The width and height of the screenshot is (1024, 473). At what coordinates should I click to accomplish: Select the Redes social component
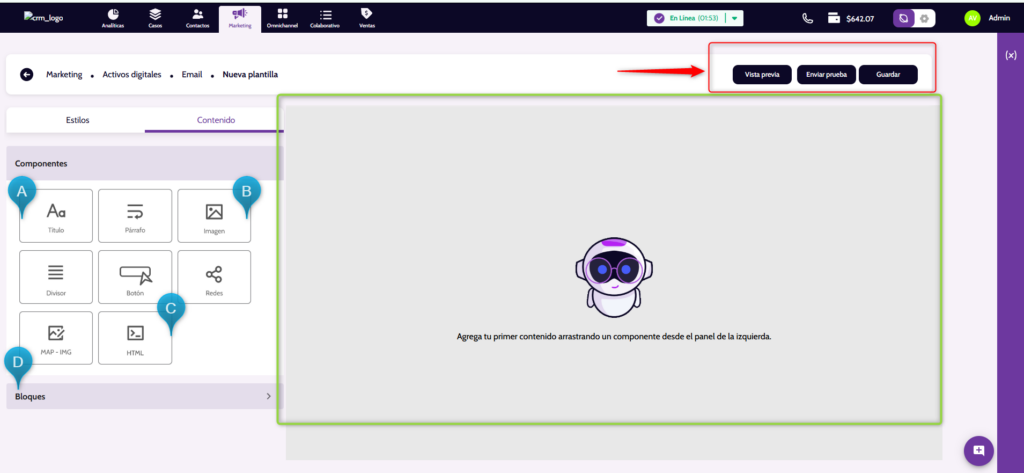(x=214, y=277)
